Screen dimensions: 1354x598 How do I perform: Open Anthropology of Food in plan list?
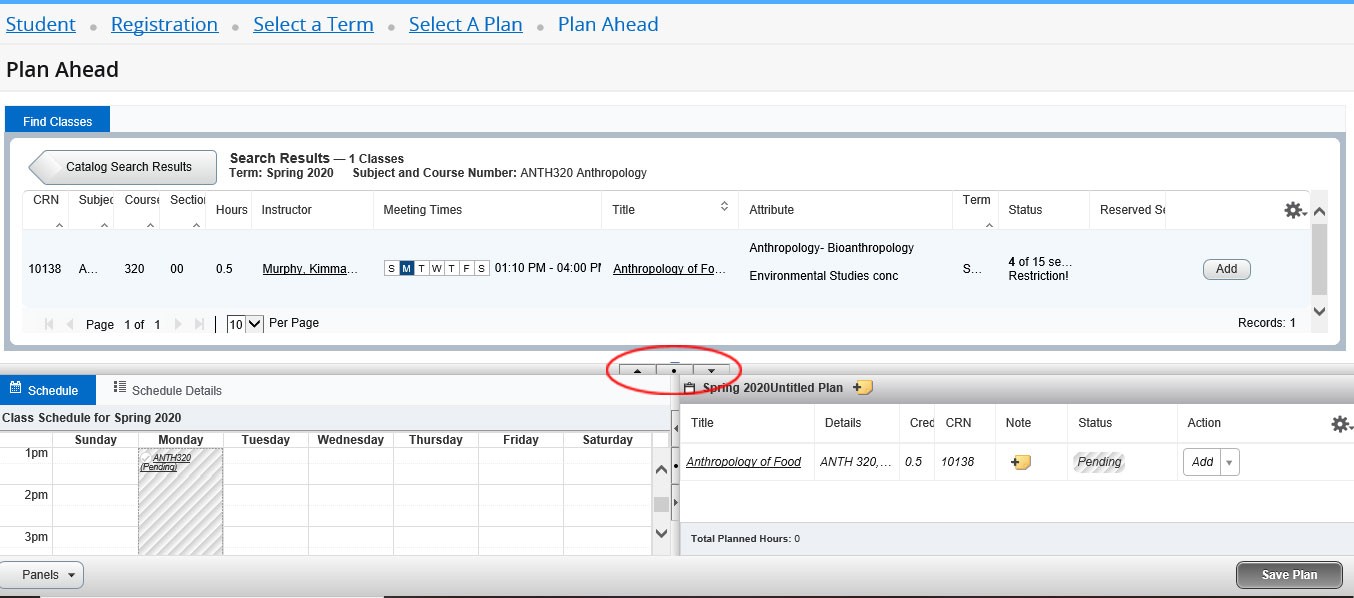(x=743, y=462)
